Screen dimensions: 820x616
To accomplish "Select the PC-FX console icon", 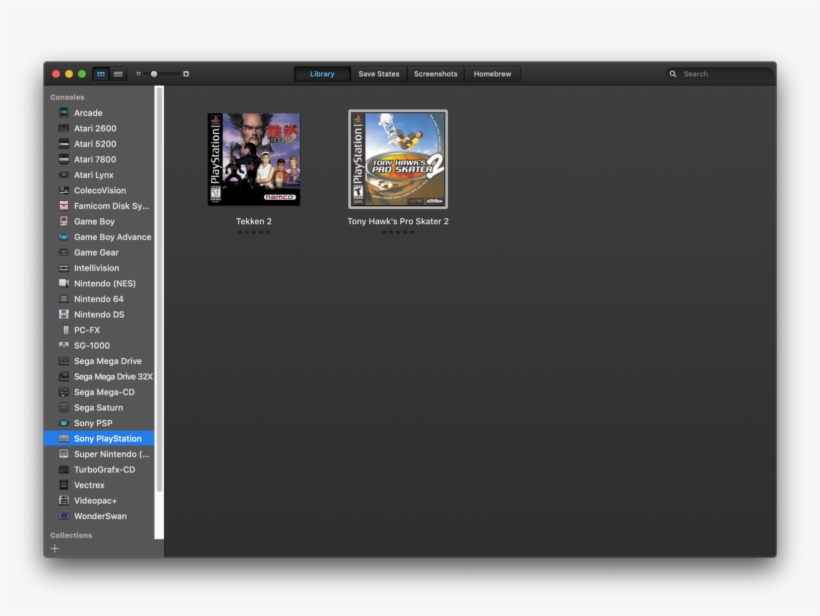I will tap(65, 330).
